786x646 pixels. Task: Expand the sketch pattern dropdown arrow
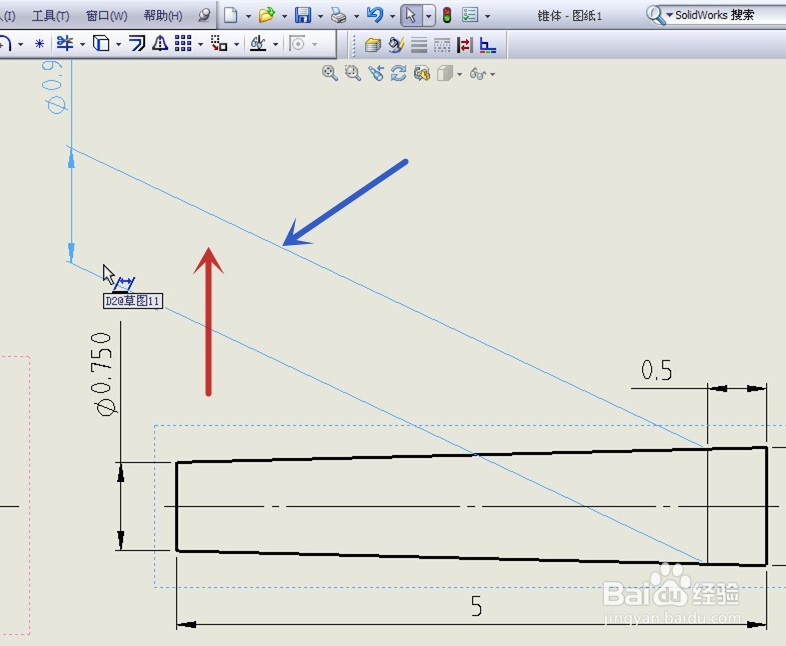coord(201,45)
